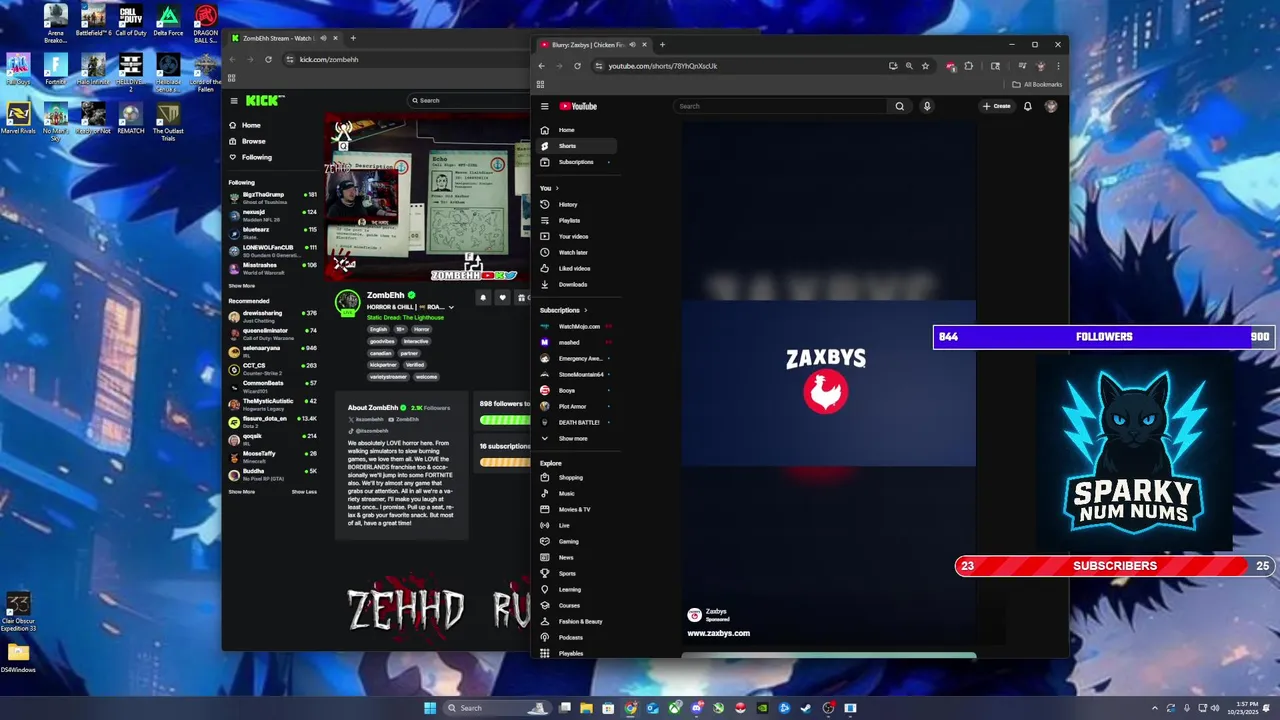This screenshot has width=1280, height=720.
Task: Open WatchMojo.com subscription channel
Action: click(x=577, y=326)
